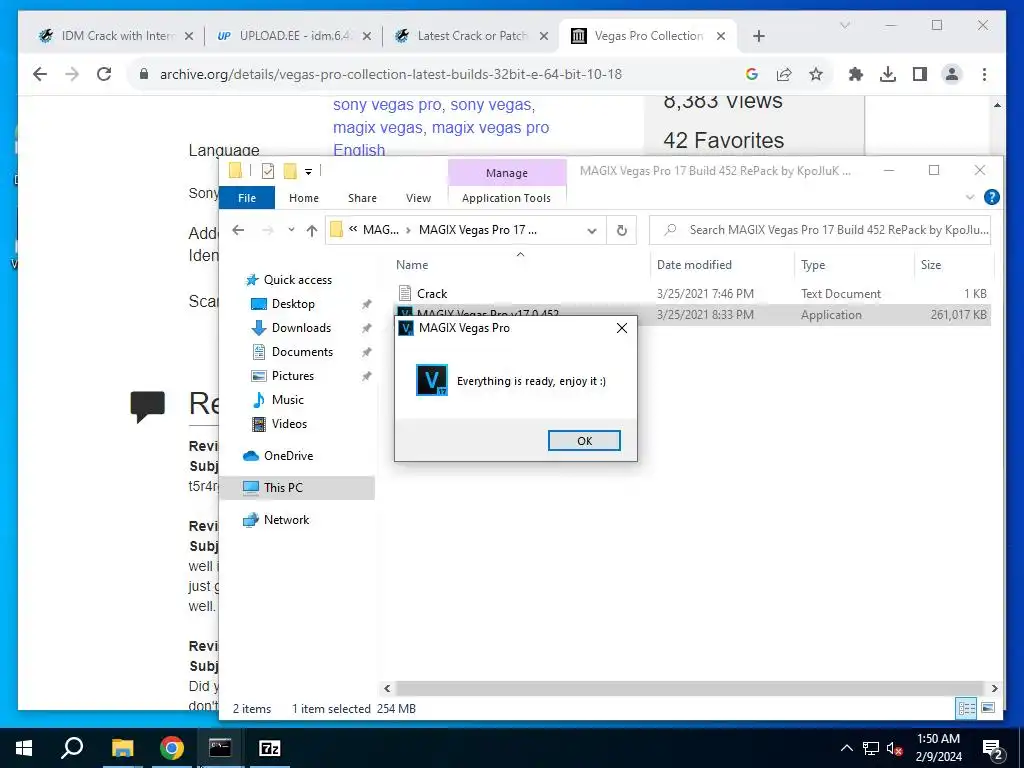Open recent locations dropdown in Explorer

pos(291,230)
